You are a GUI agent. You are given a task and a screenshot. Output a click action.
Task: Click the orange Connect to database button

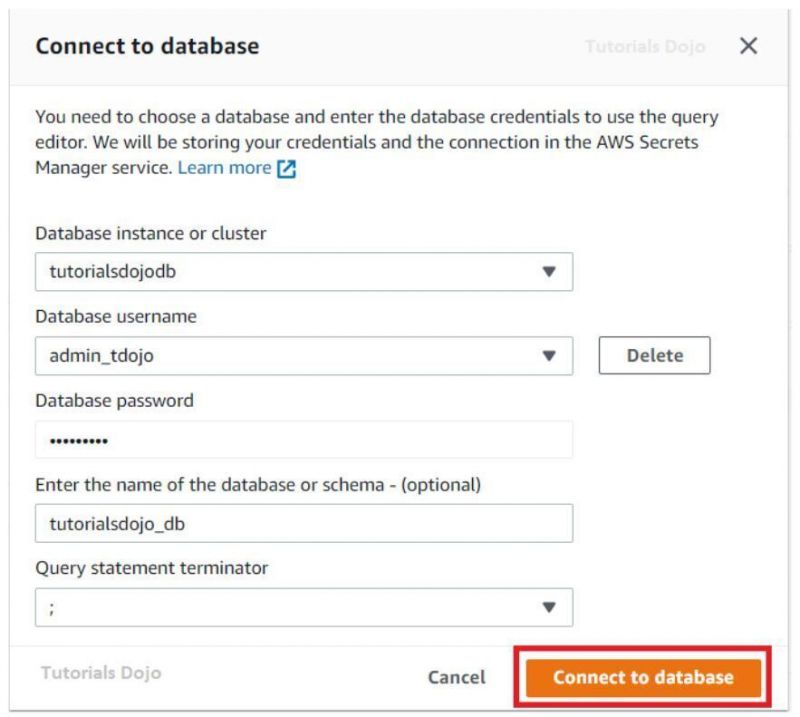643,677
